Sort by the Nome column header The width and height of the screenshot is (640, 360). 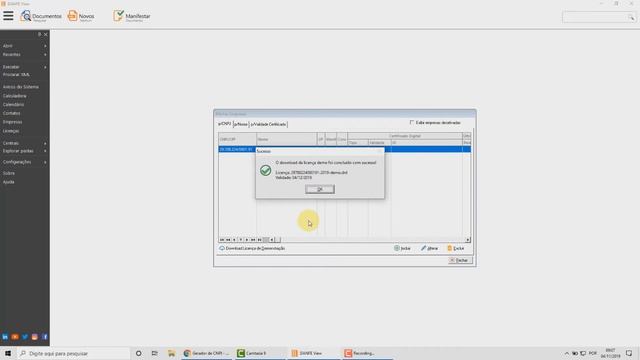pyautogui.click(x=287, y=139)
